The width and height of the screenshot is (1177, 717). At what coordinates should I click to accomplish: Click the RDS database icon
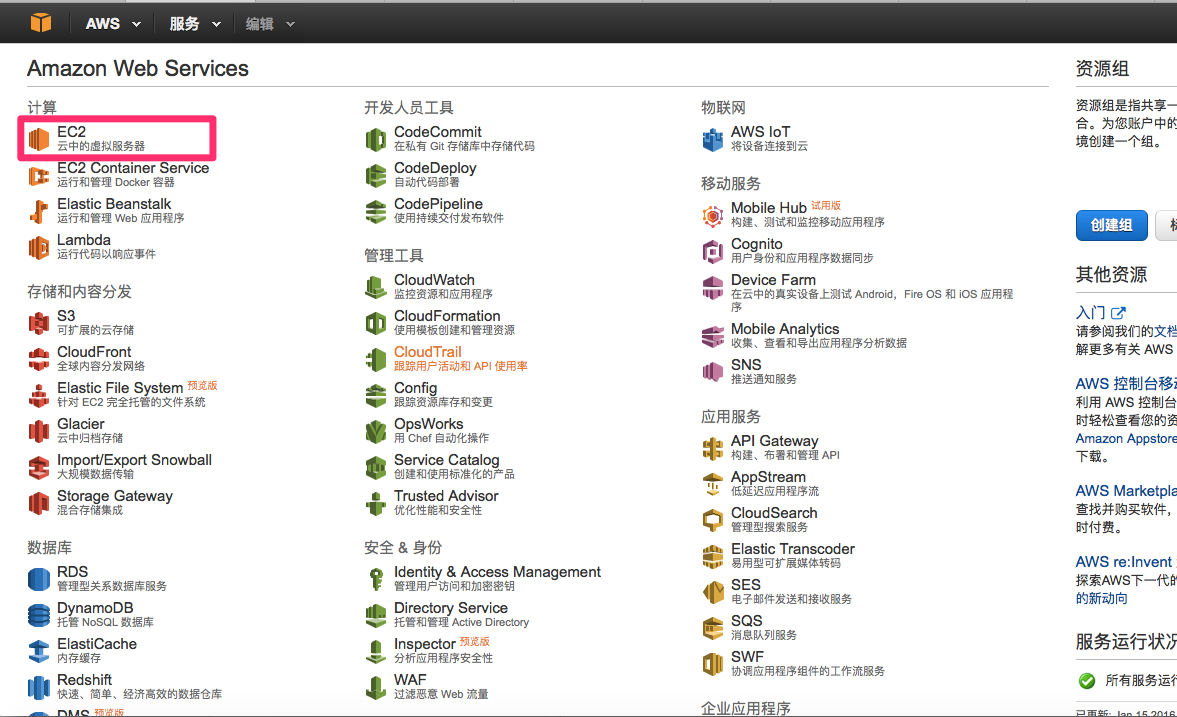tap(39, 579)
